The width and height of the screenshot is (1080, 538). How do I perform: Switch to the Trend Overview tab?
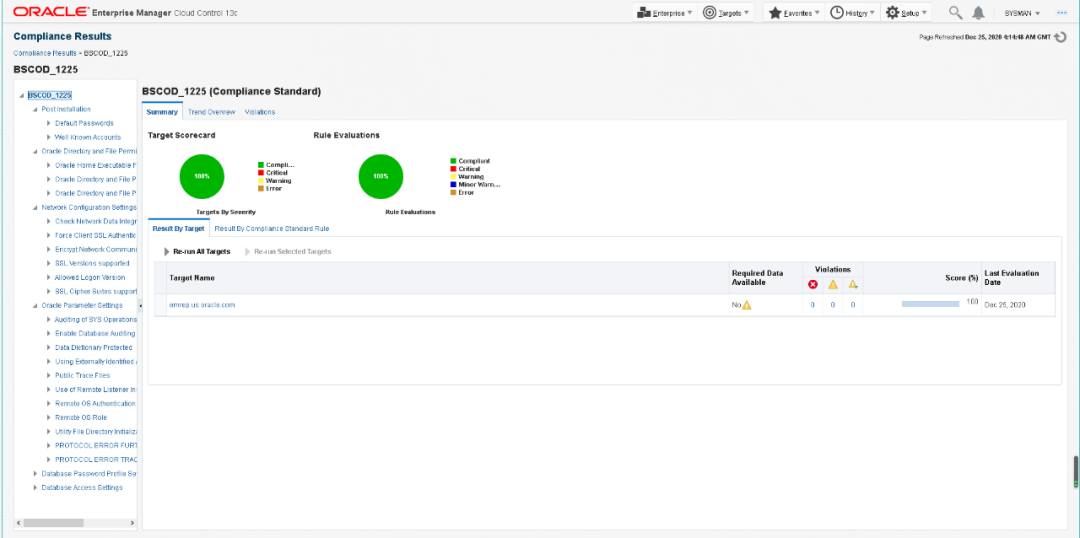(x=211, y=112)
